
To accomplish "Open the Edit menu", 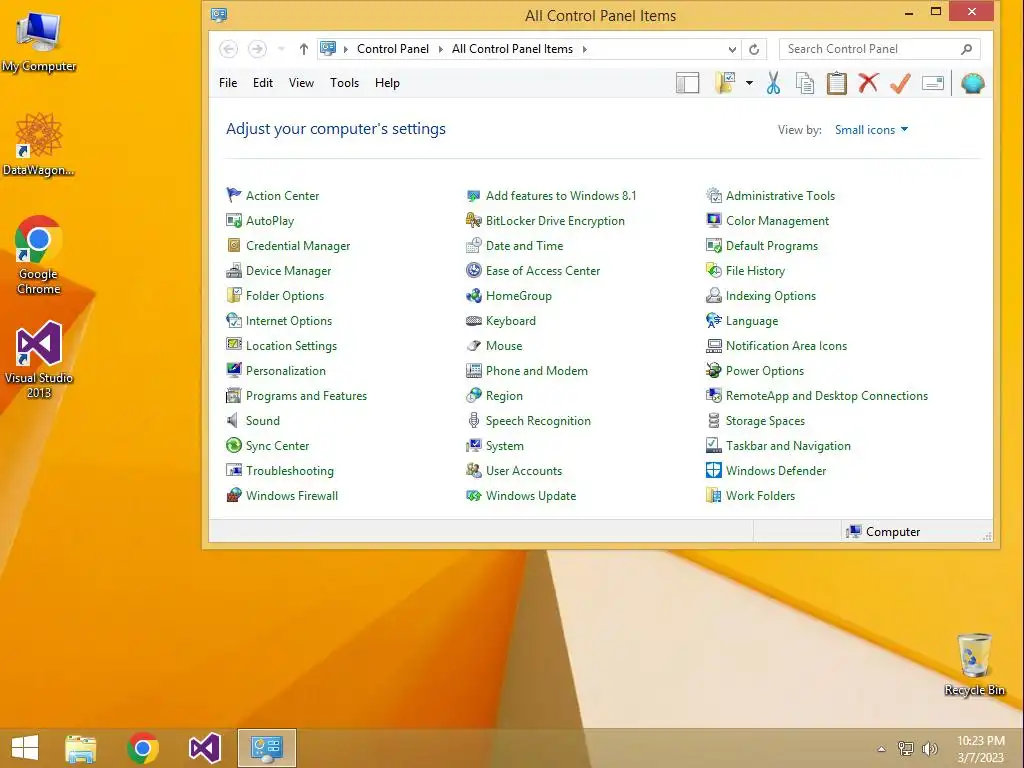I will point(263,83).
